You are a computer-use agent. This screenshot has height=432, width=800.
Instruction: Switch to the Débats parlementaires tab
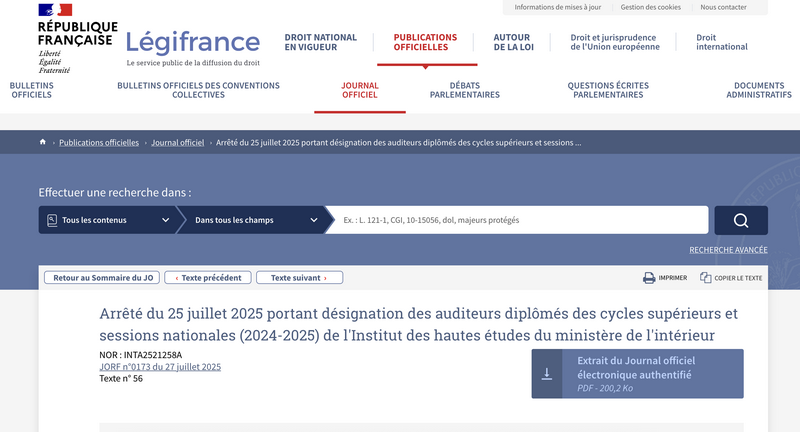465,90
